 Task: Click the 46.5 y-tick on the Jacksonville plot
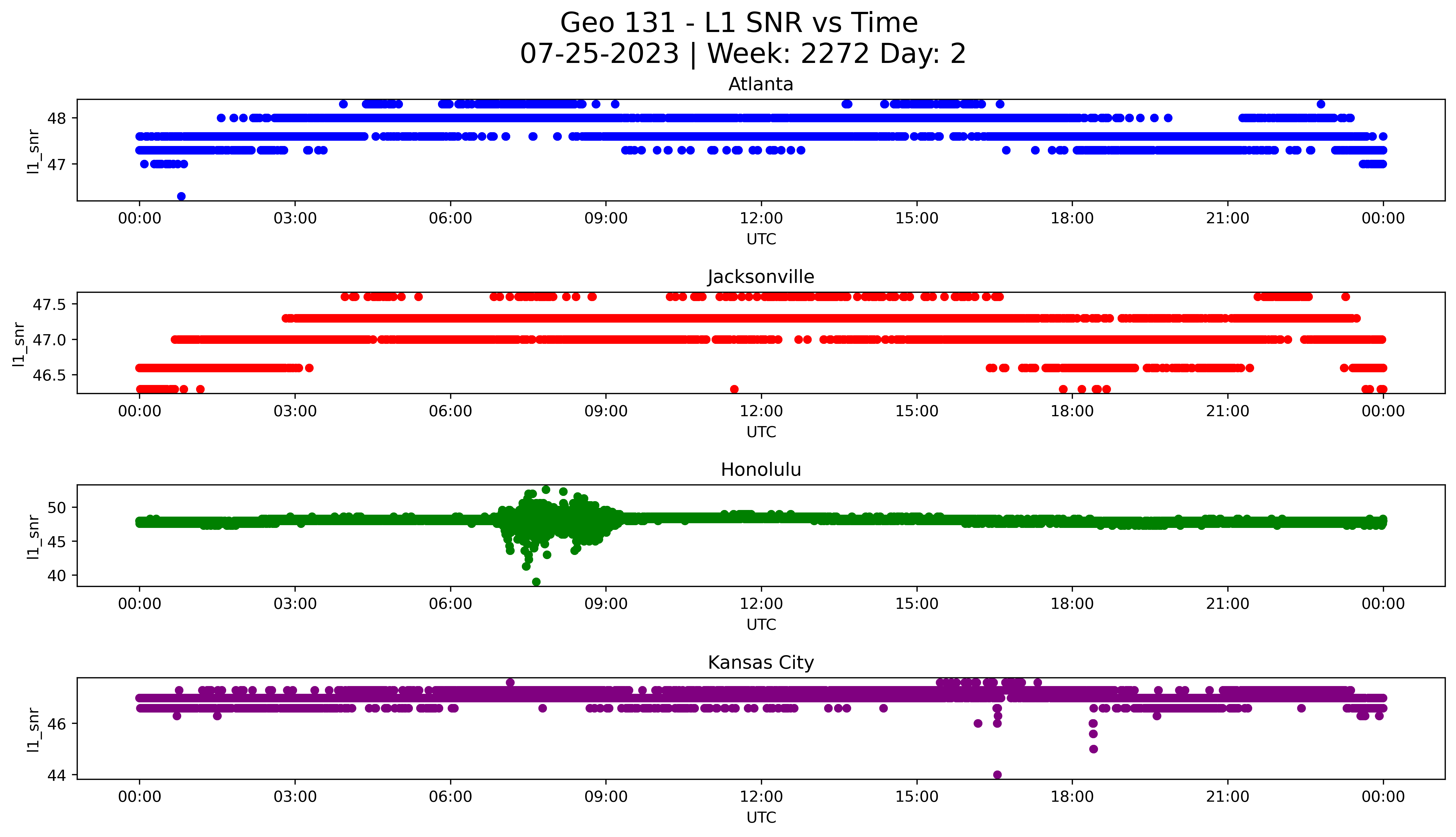[x=50, y=375]
